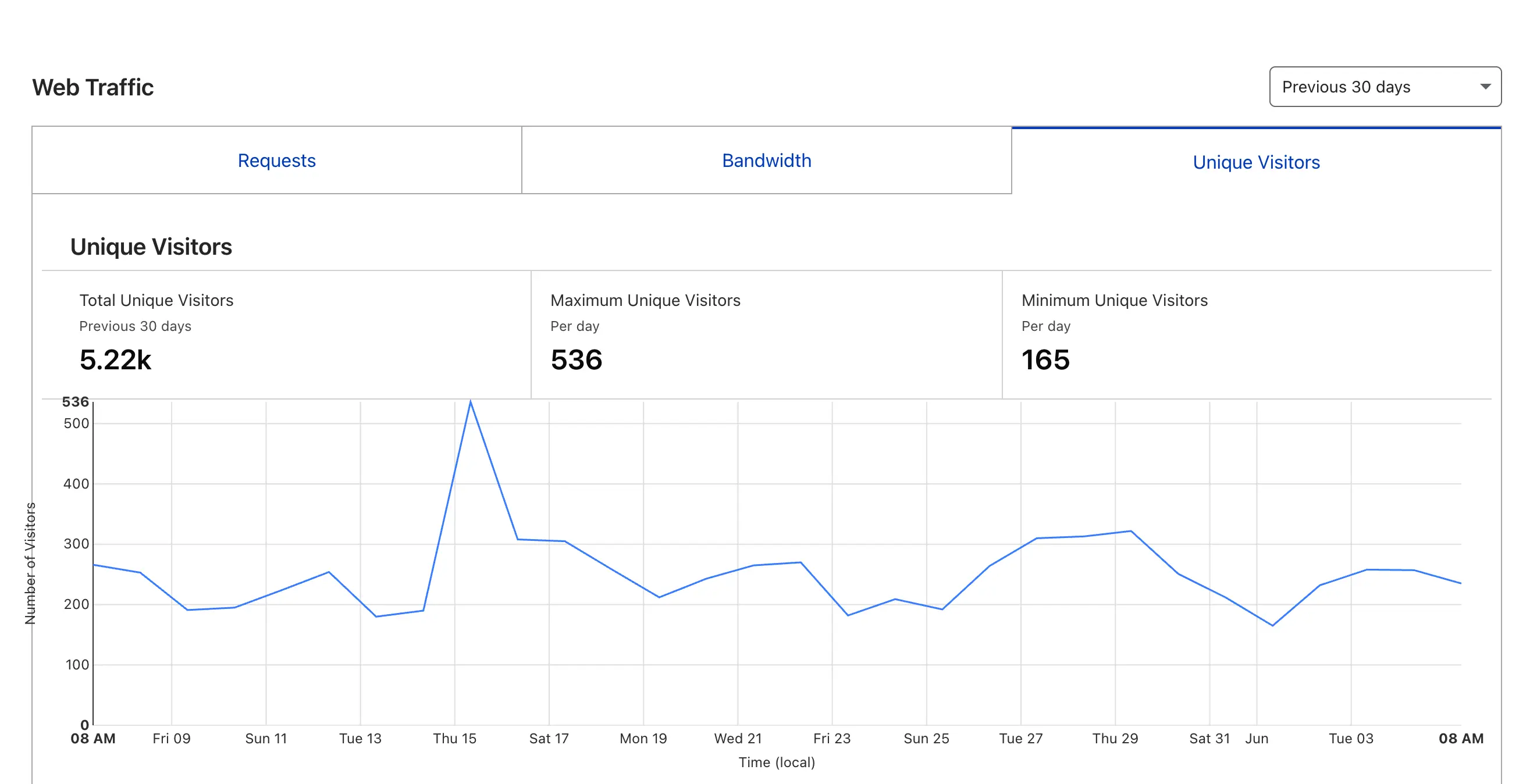Click the Thu 29 x-axis label
This screenshot has height=784, width=1537.
click(1115, 738)
